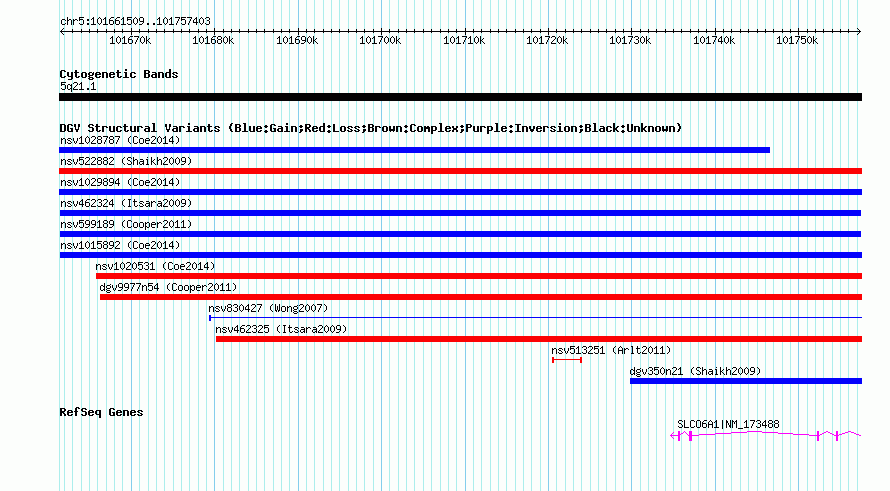Open variant label nsv1015892 (Coe2014)
890x491 pixels.
coord(120,245)
